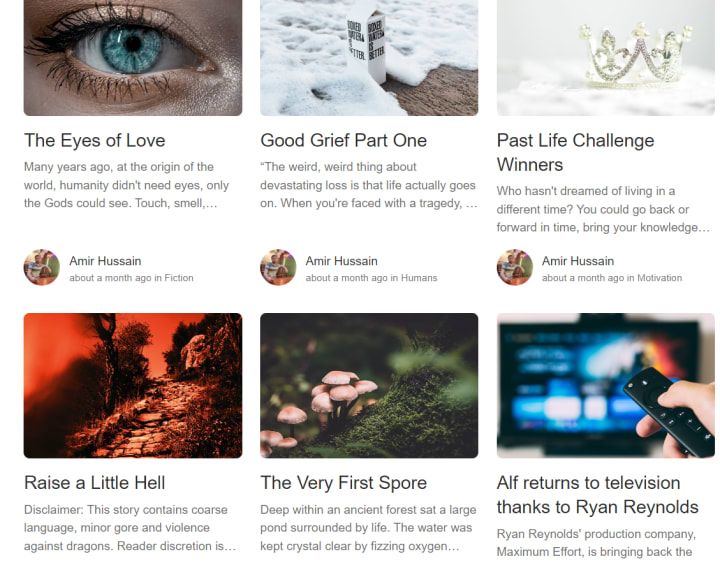Open the red stone path thumbnail
This screenshot has width=720, height=561.
pos(133,386)
